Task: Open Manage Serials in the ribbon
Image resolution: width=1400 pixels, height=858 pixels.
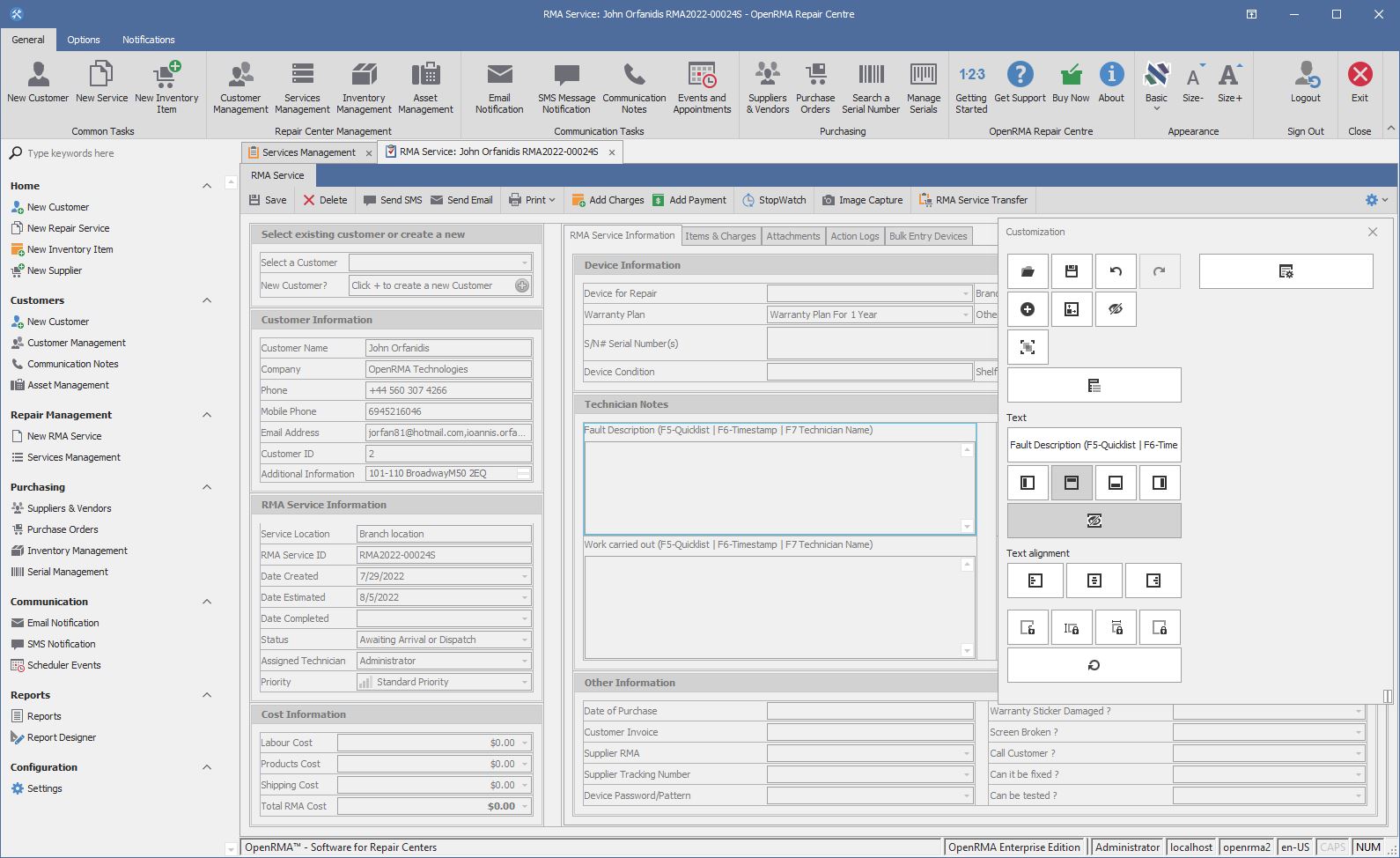Action: point(923,88)
